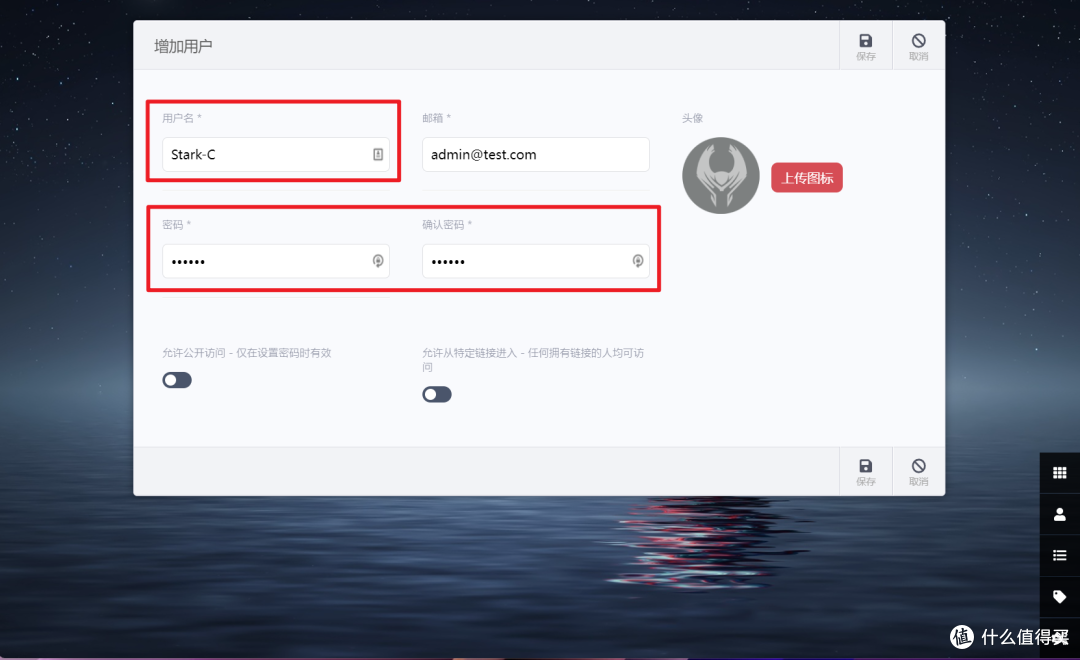Toggle 允许公开访问 switch

tap(177, 380)
